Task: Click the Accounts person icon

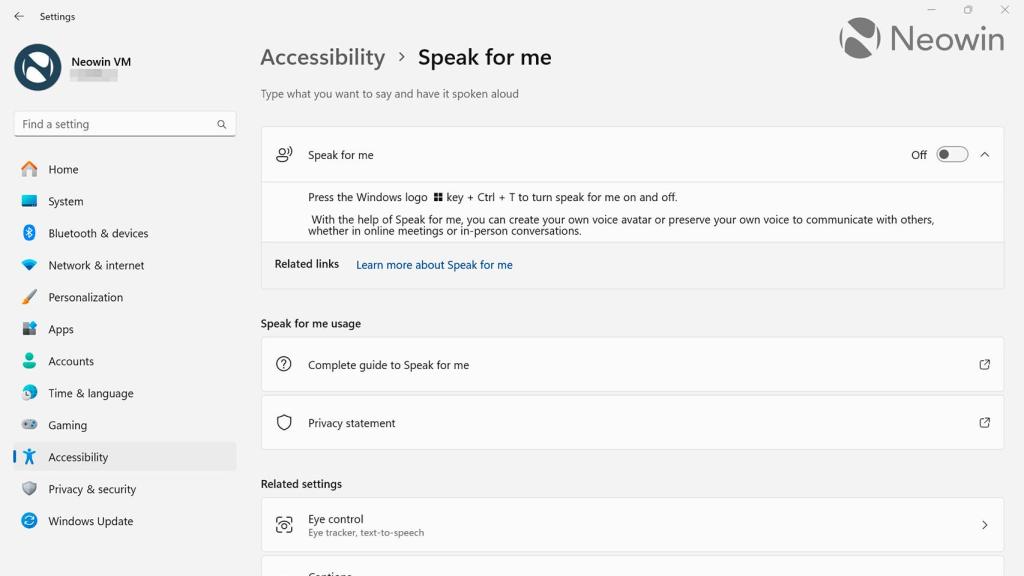Action: 29,361
